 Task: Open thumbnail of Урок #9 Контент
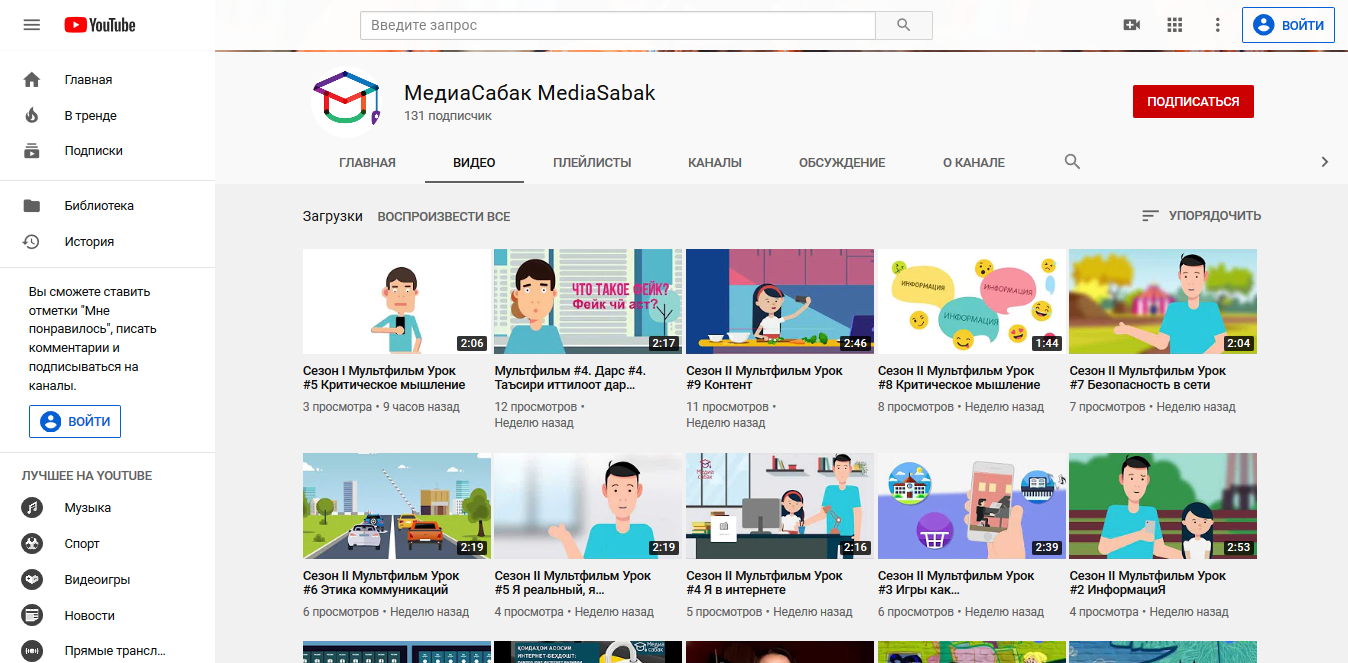tap(780, 302)
